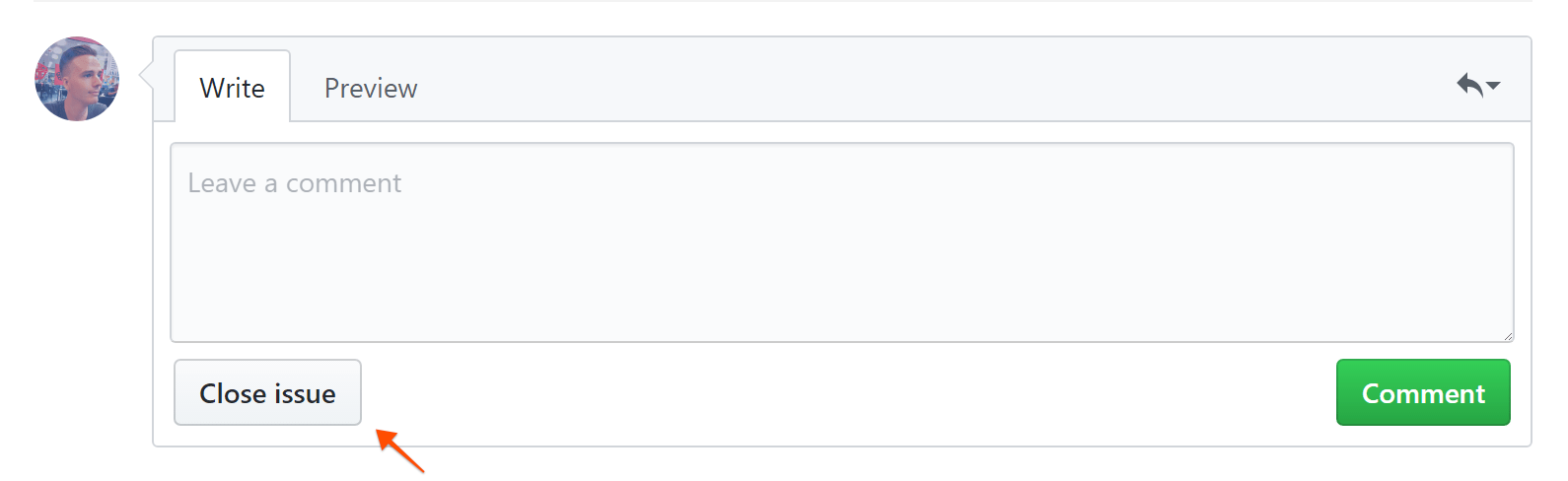Select the curved reply arrow icon

(1469, 85)
